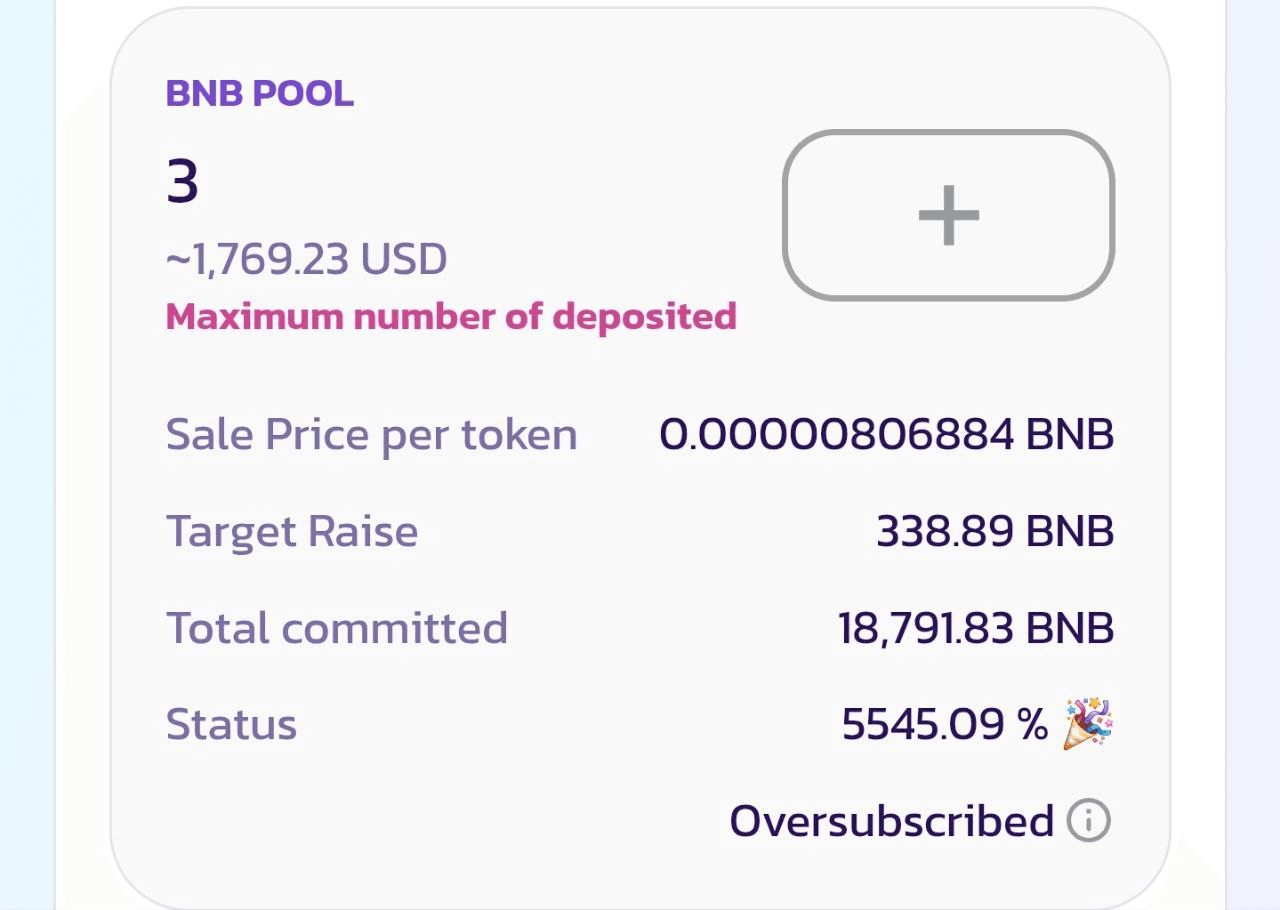
Task: Select the BNB POOL heading
Action: coord(259,93)
